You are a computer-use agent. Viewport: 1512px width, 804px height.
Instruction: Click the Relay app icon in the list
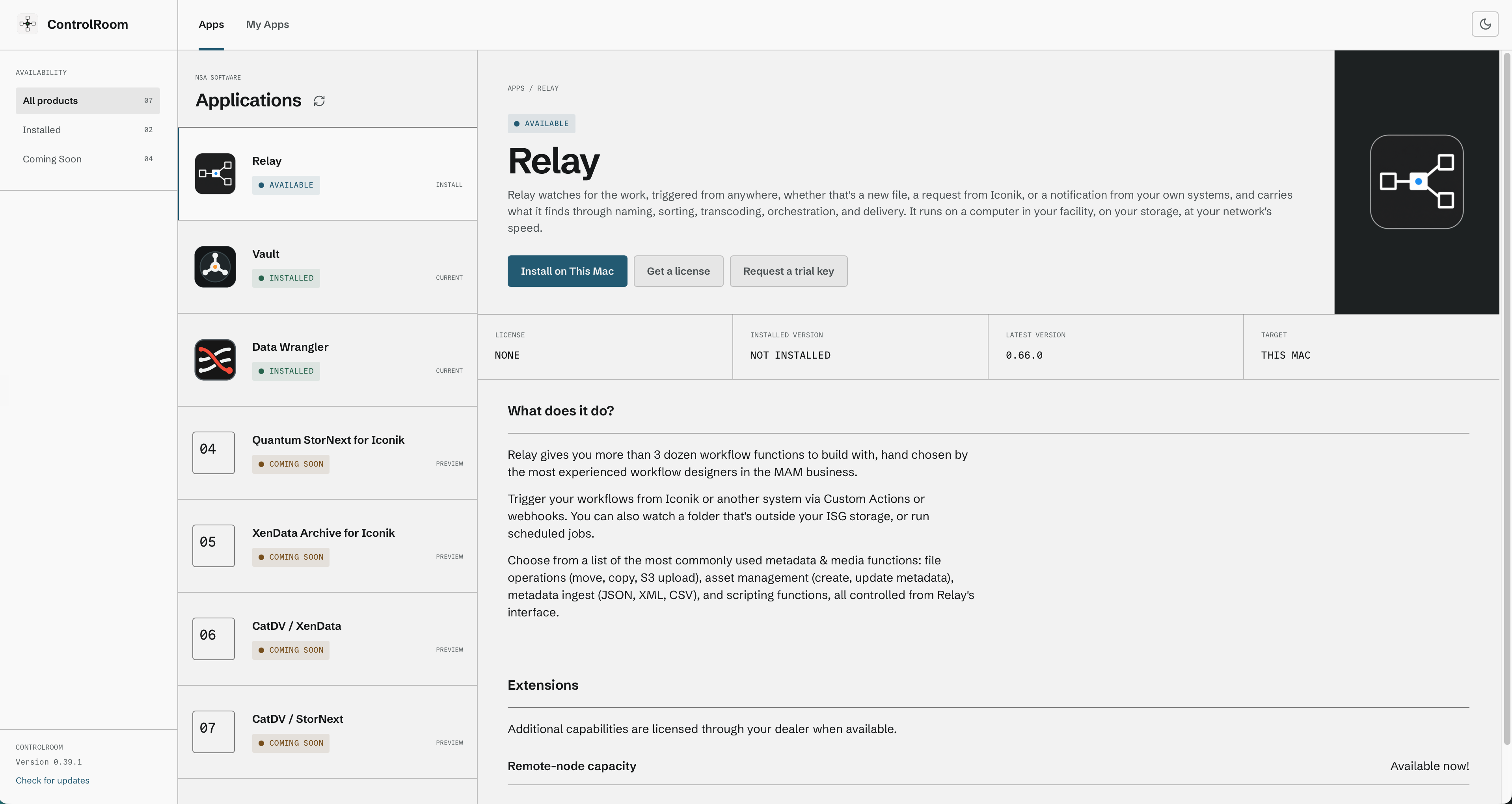coord(216,174)
